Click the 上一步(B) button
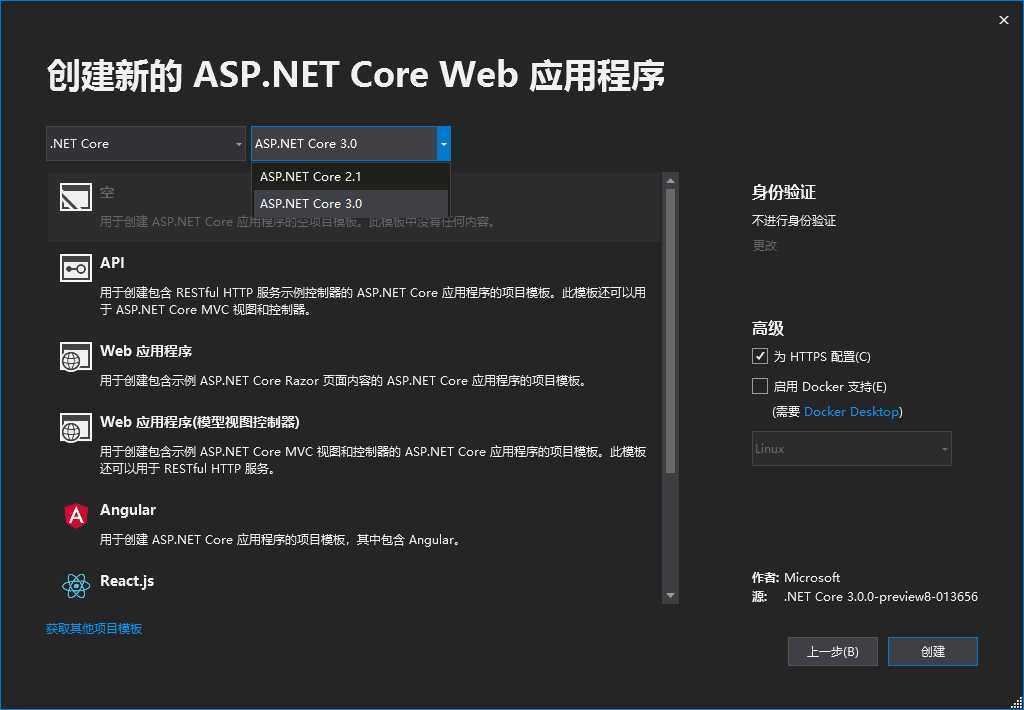1024x710 pixels. pos(833,651)
